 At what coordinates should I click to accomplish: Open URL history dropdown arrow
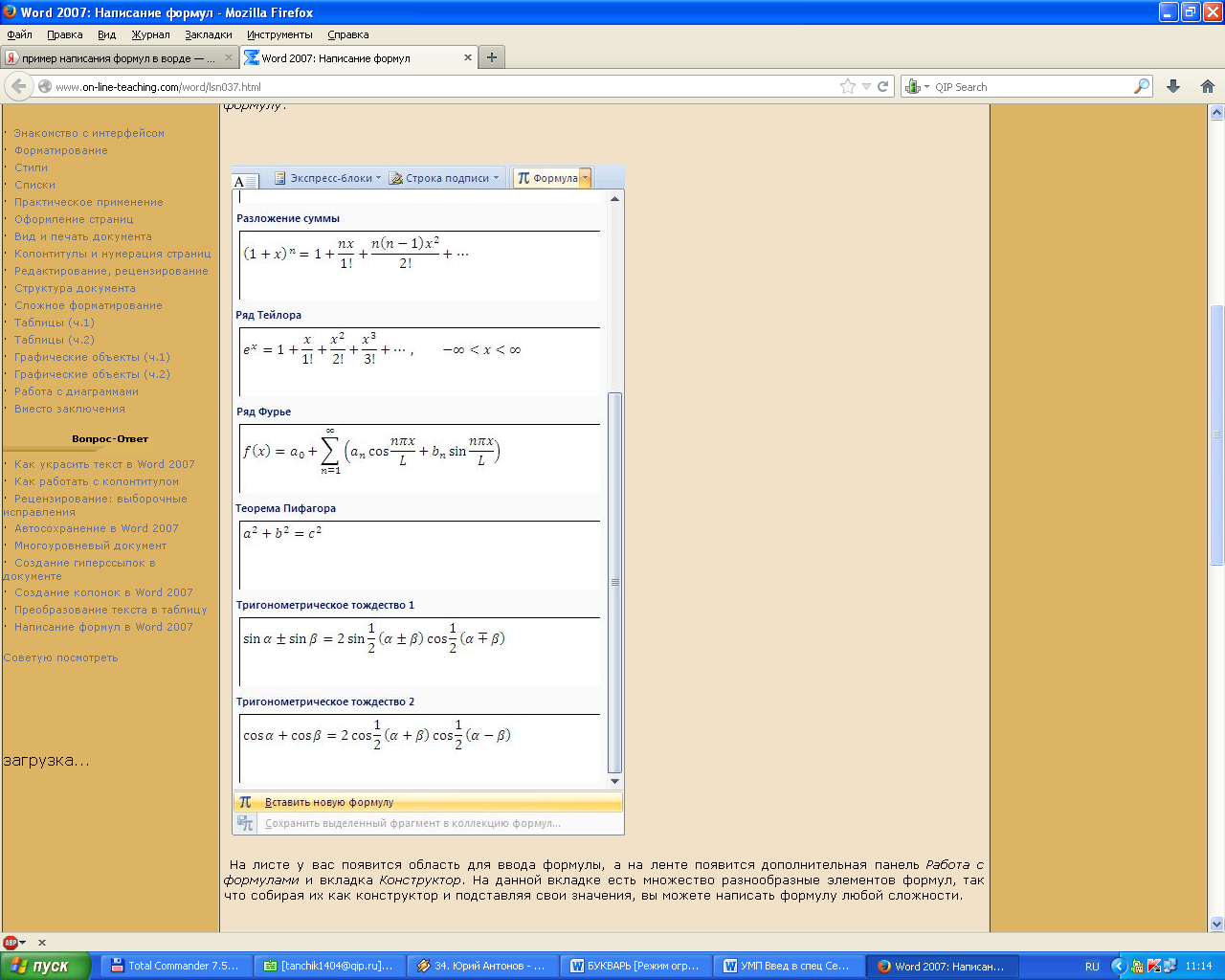coord(866,86)
